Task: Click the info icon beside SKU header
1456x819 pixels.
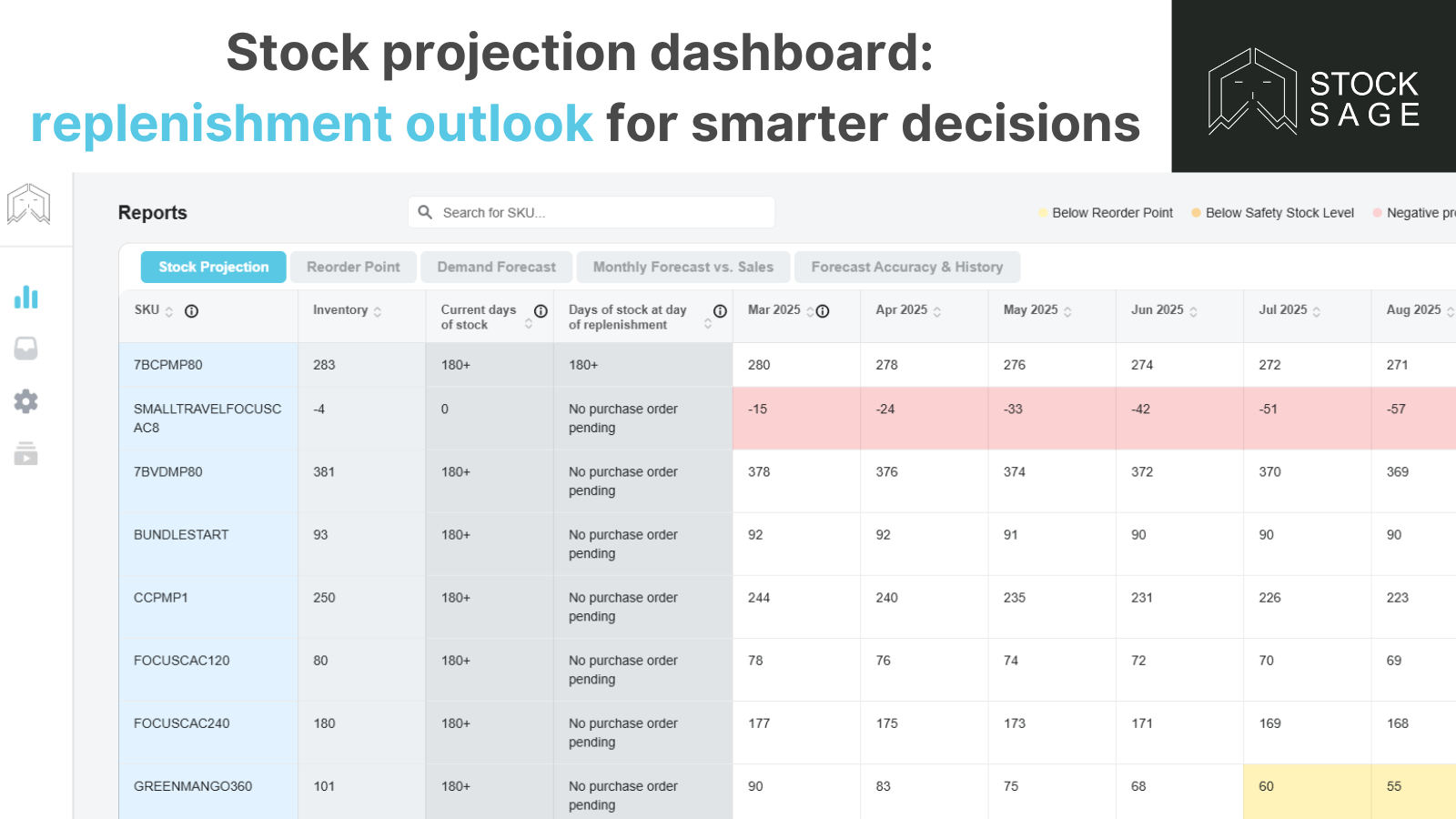Action: point(191,311)
